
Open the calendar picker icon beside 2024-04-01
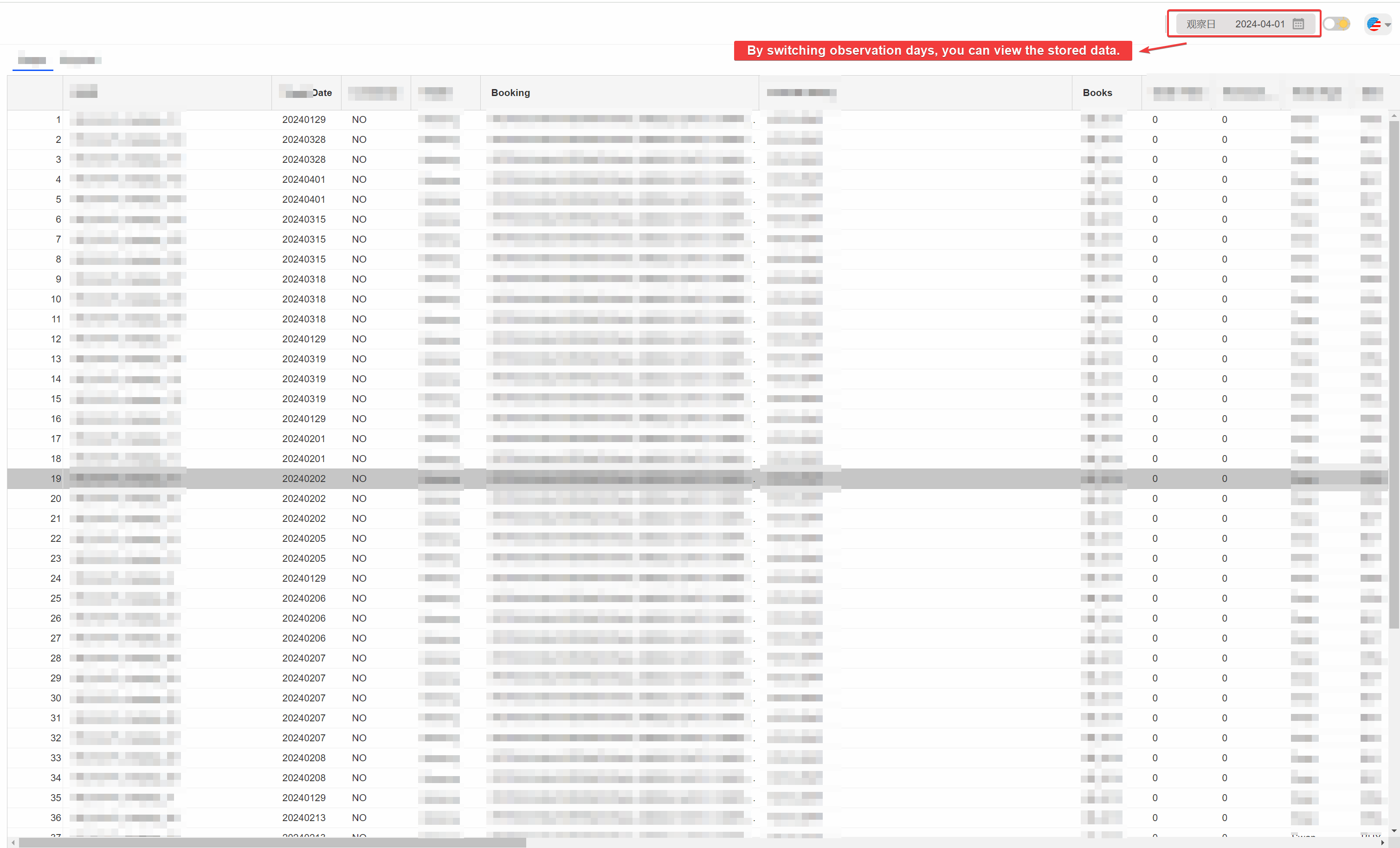tap(1298, 24)
